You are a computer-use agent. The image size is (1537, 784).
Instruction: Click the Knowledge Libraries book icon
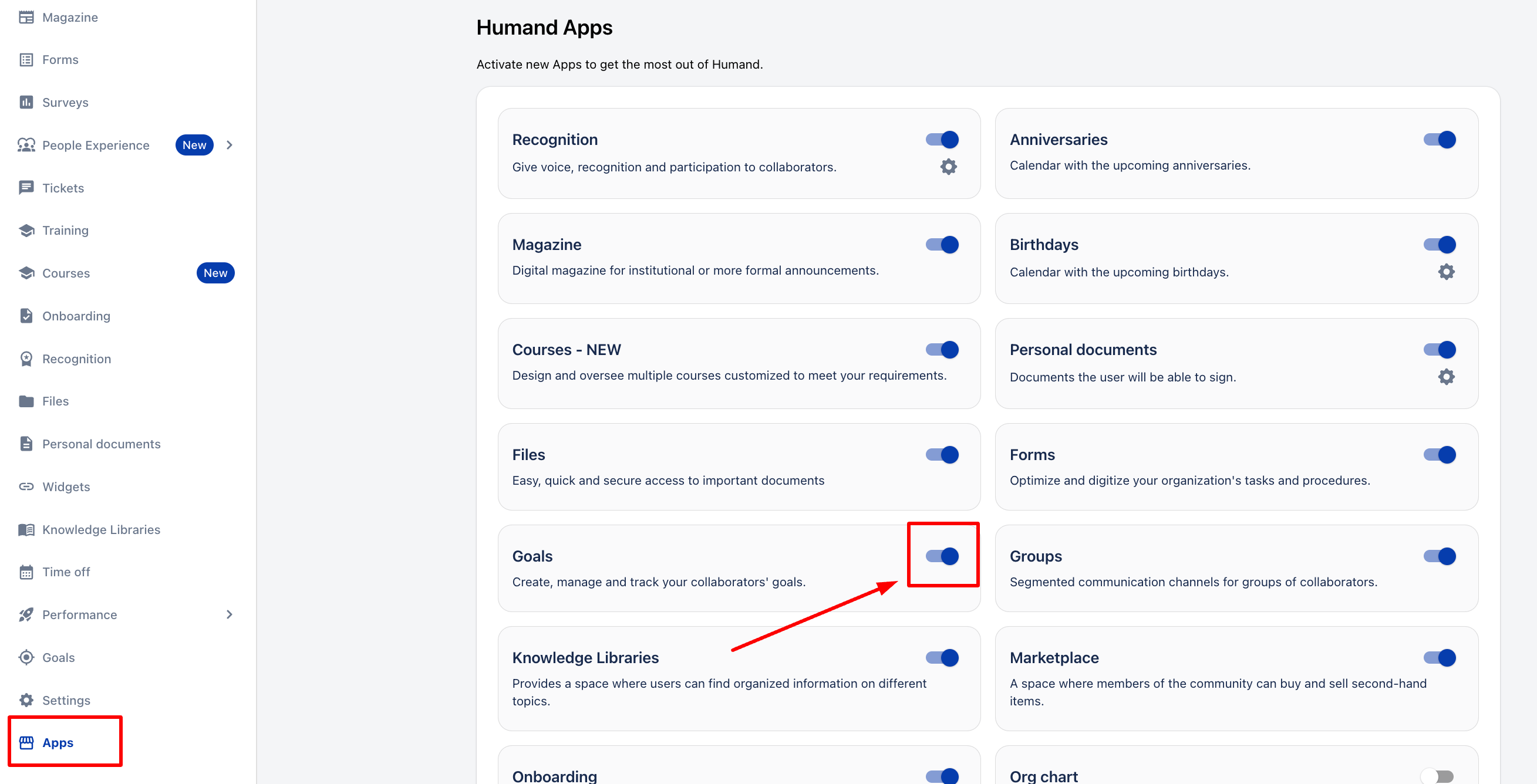tap(26, 529)
